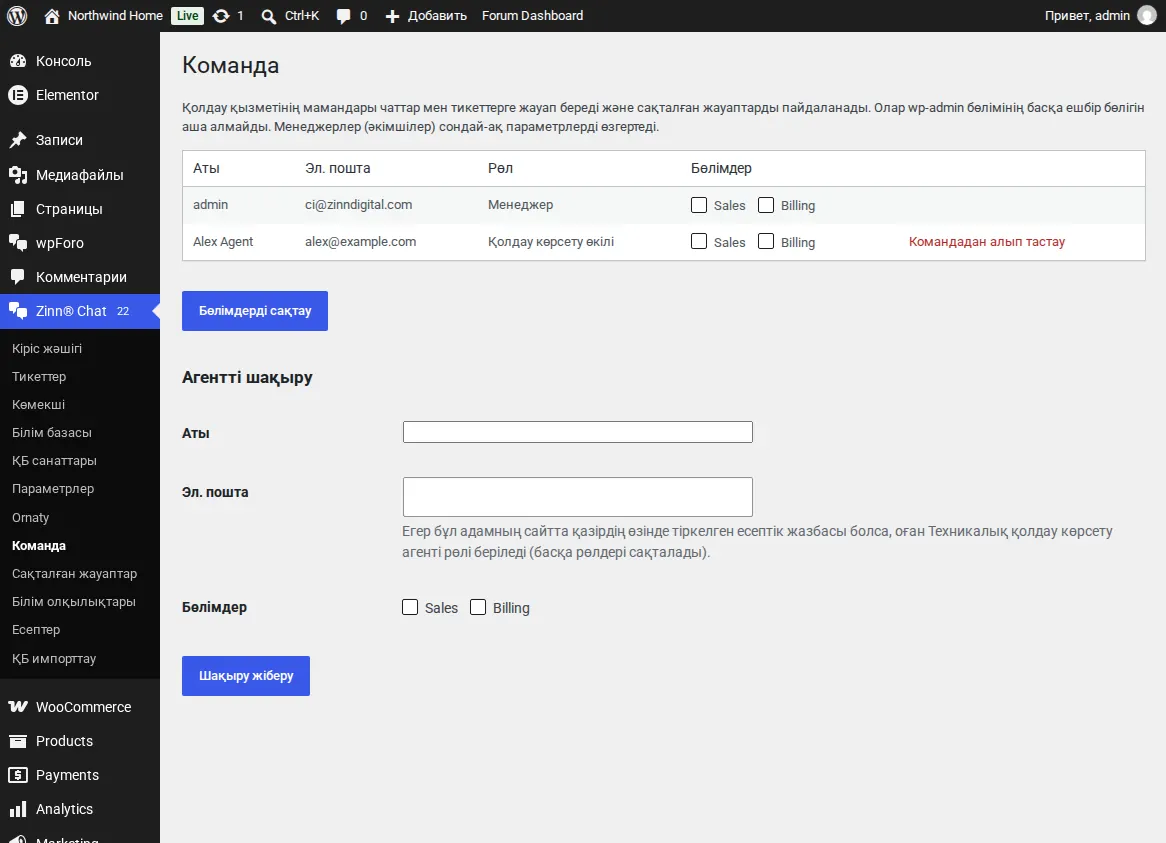
Task: Open the Ctrl+K search magnifier icon
Action: [x=268, y=16]
